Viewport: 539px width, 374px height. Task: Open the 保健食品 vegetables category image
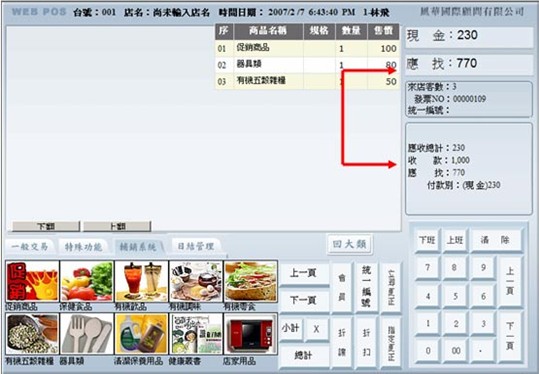tap(87, 281)
